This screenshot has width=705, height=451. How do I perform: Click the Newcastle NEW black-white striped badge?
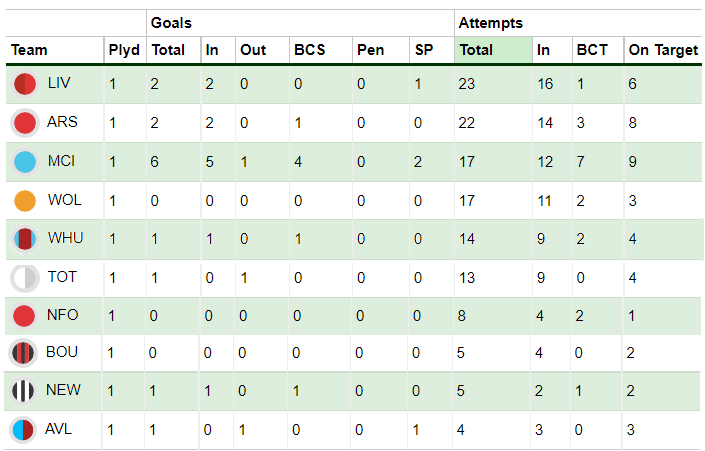coord(23,391)
